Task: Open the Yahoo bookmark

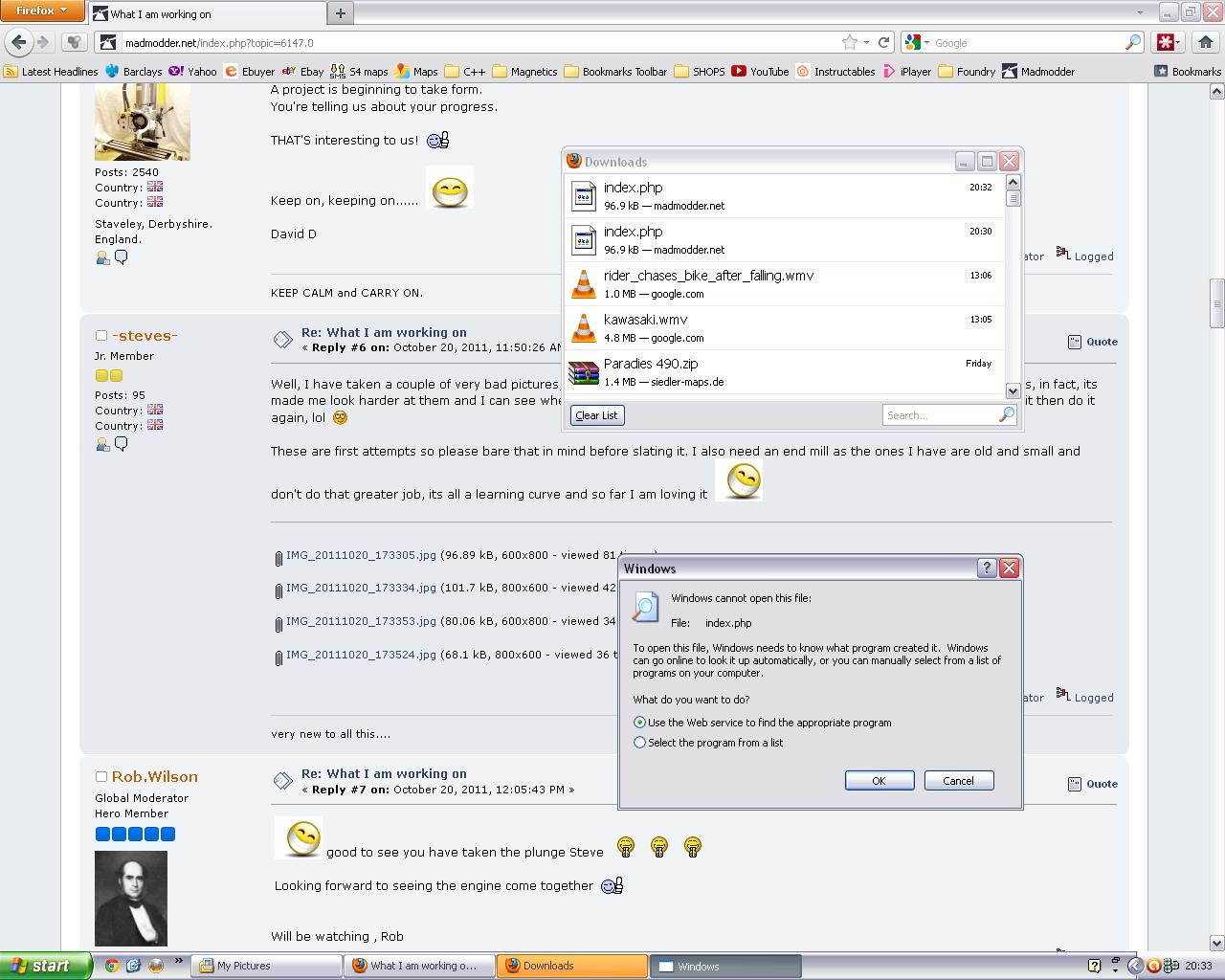Action: pyautogui.click(x=193, y=71)
